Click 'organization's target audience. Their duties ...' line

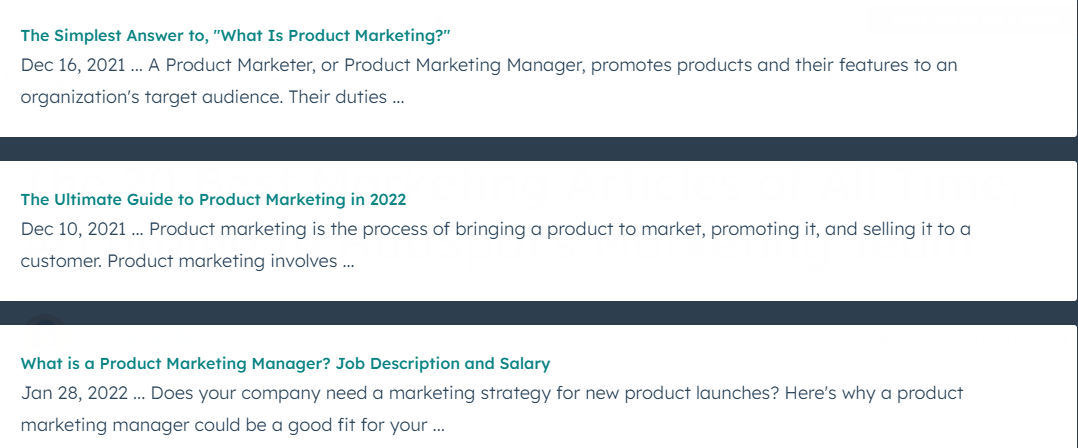(x=212, y=97)
